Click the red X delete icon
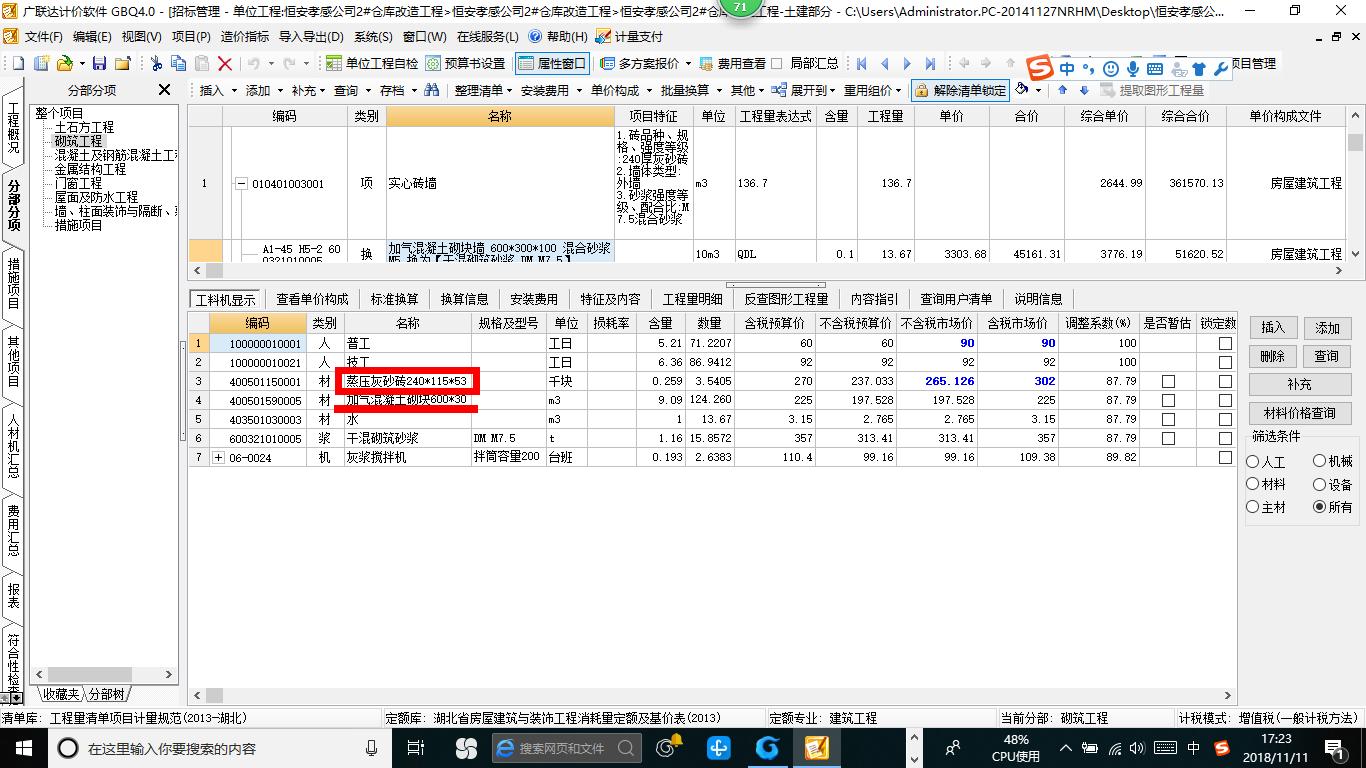 tap(224, 63)
